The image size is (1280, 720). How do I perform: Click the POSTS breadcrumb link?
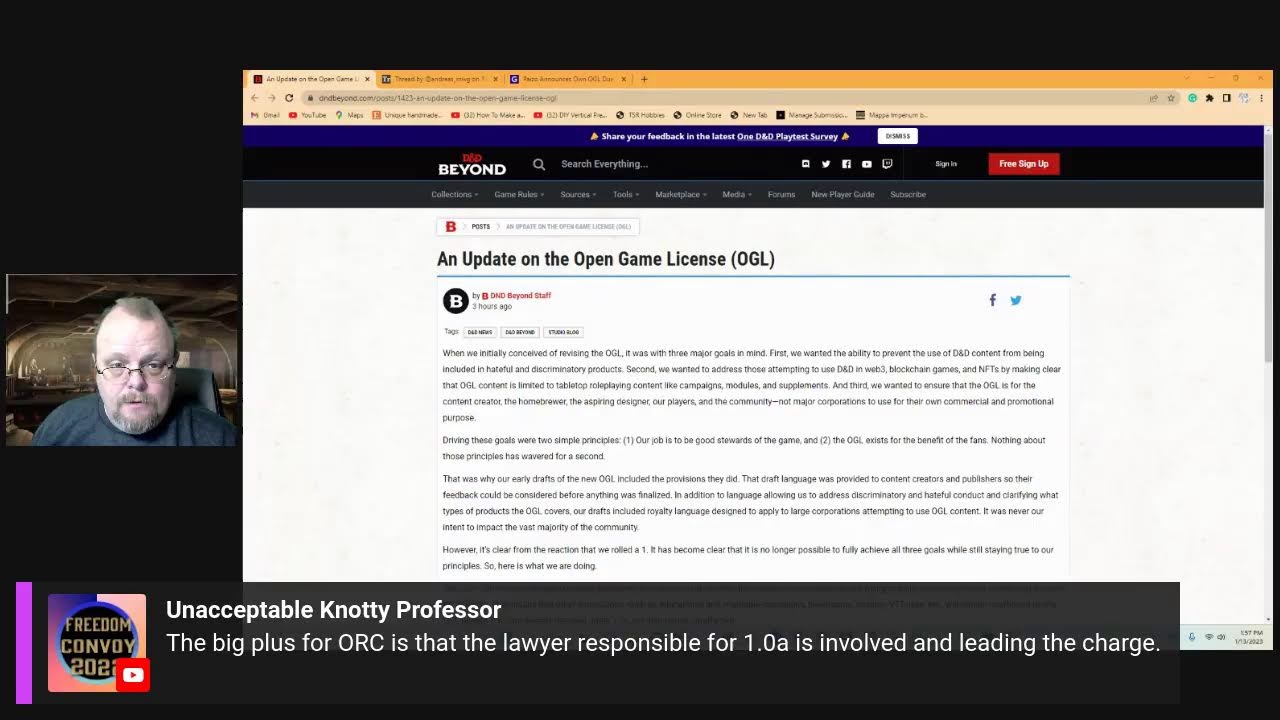pos(481,227)
